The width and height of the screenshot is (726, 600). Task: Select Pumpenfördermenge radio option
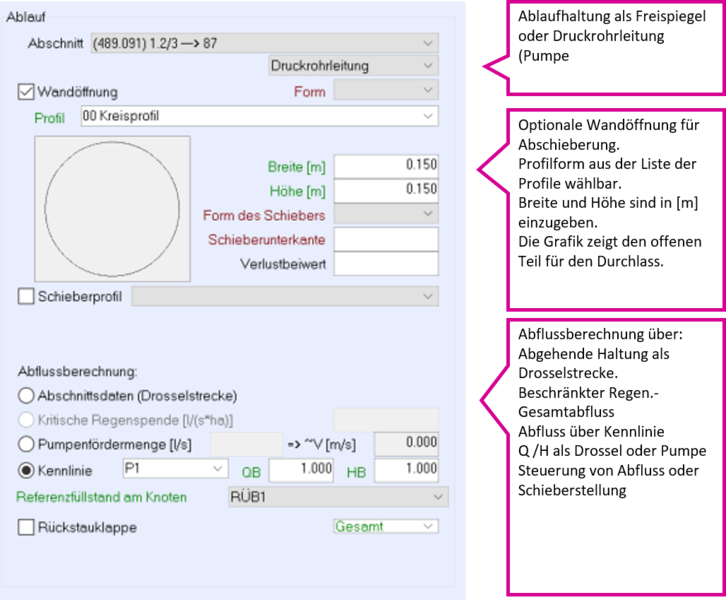click(x=27, y=443)
